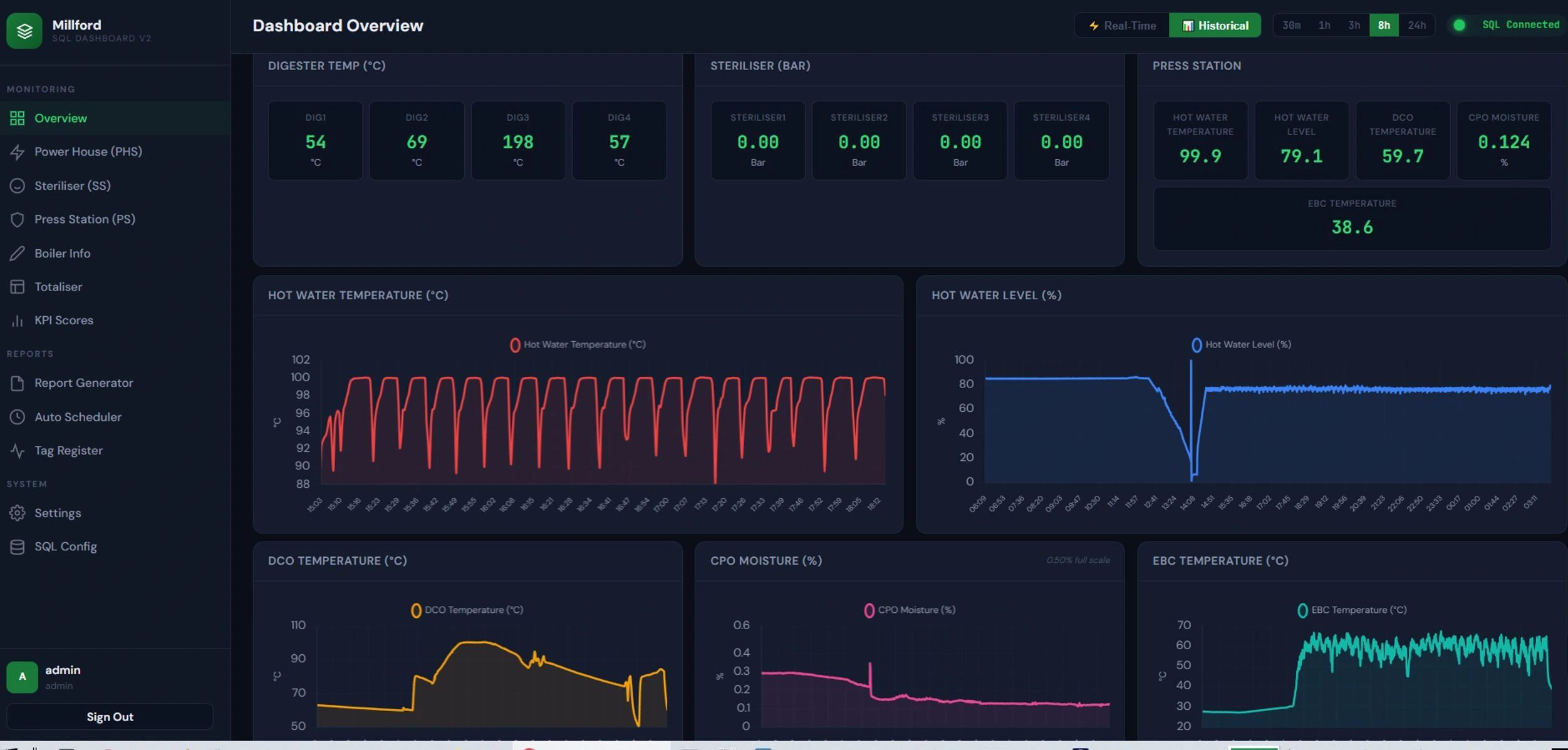Click the Auto Scheduler clock icon

[17, 417]
